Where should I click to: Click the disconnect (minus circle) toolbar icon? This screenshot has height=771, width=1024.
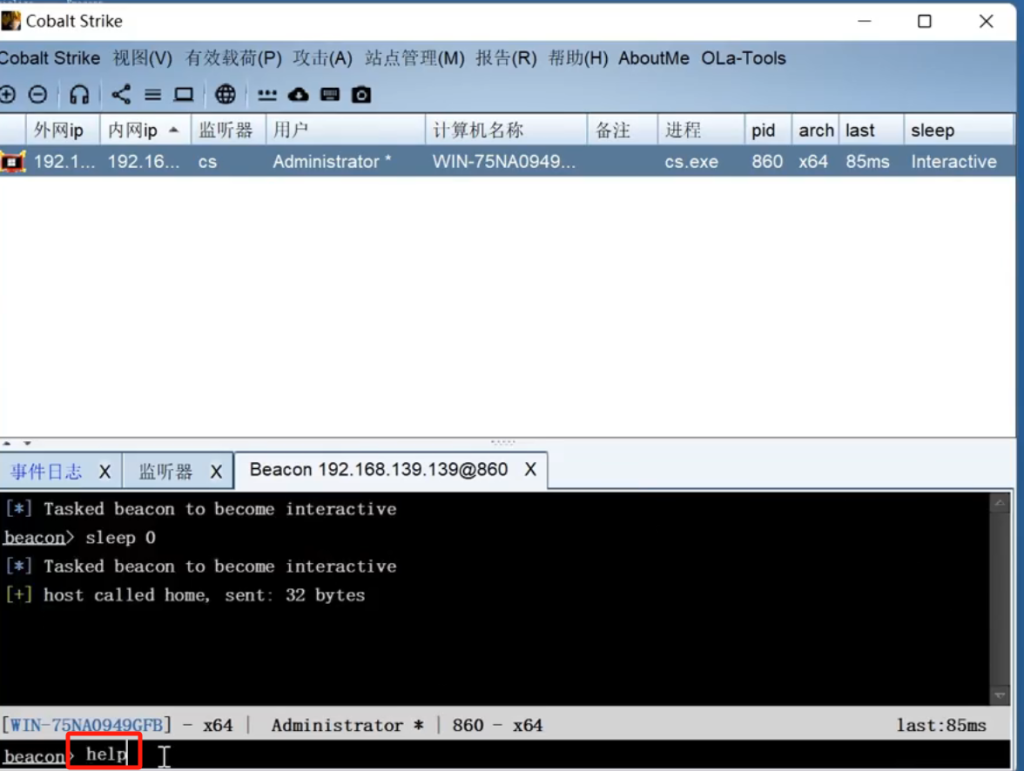tap(38, 95)
